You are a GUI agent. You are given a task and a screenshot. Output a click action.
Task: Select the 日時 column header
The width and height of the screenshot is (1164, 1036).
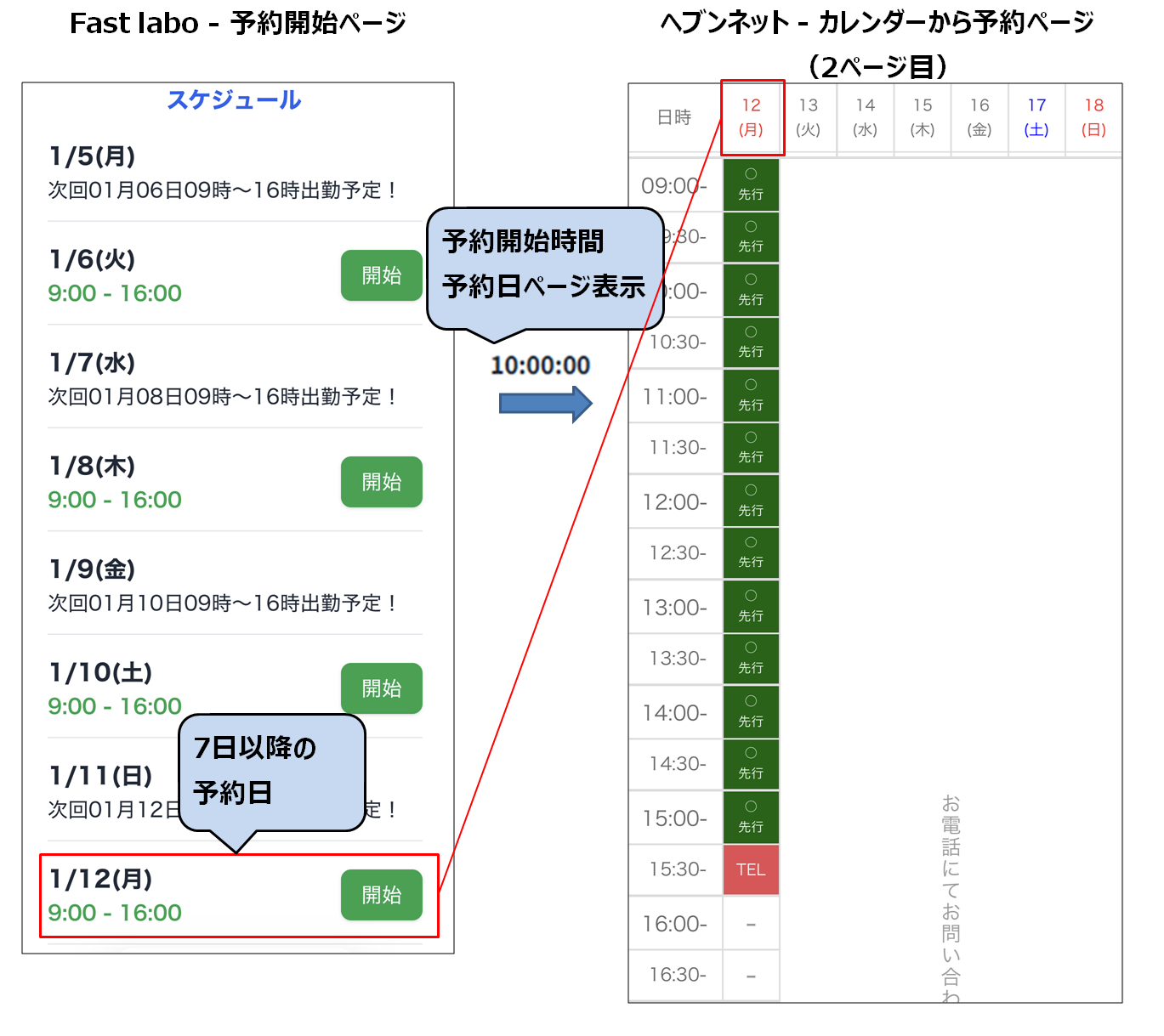[674, 117]
